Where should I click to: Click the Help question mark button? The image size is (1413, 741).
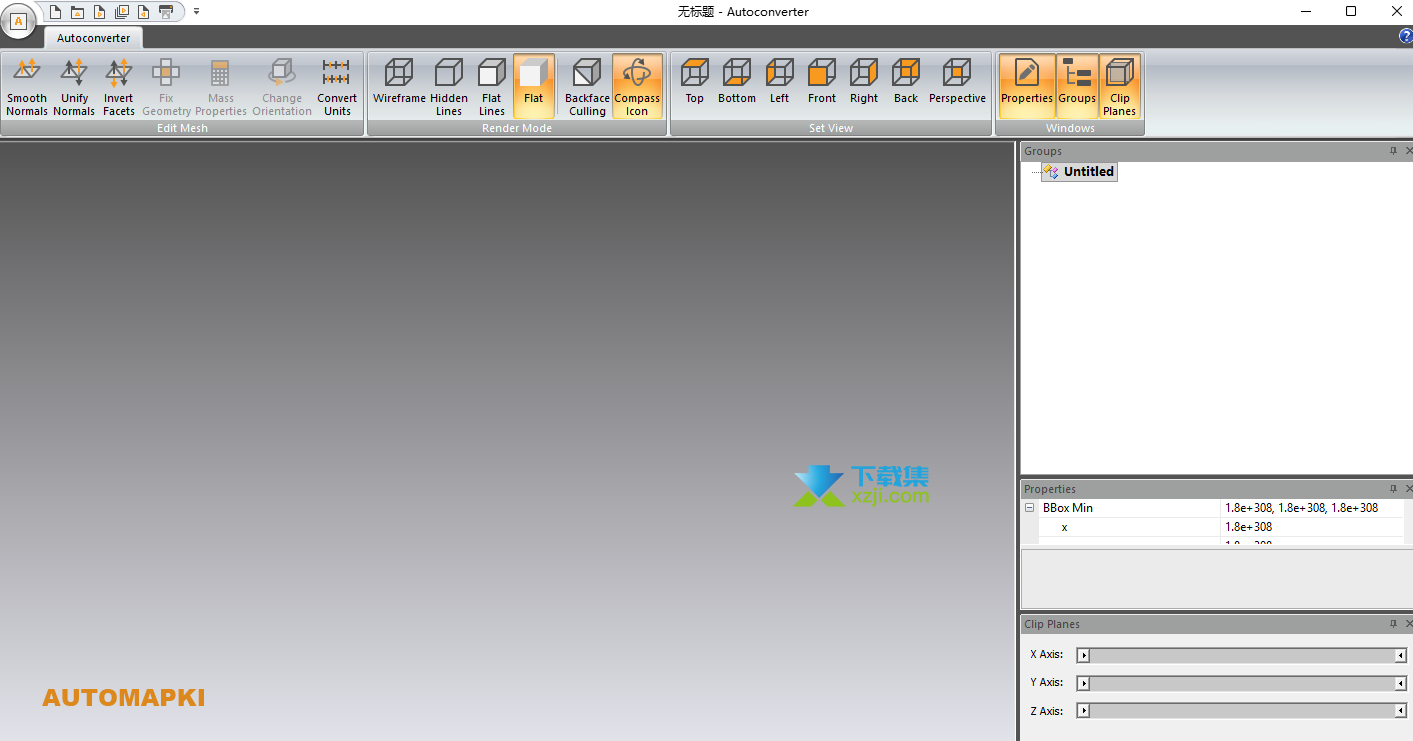(x=1405, y=34)
